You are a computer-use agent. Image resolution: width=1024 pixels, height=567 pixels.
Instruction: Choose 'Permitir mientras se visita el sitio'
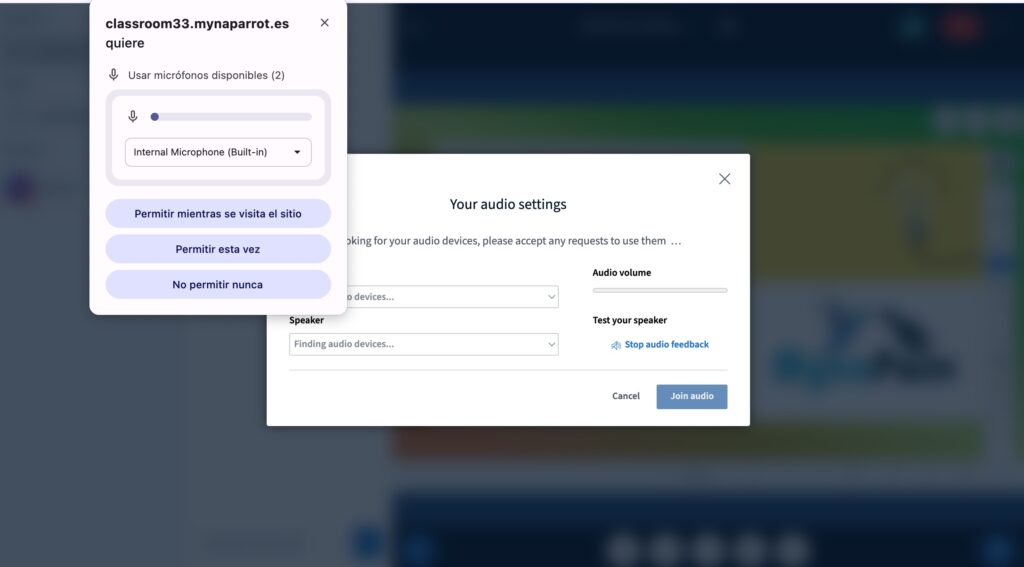pos(218,214)
